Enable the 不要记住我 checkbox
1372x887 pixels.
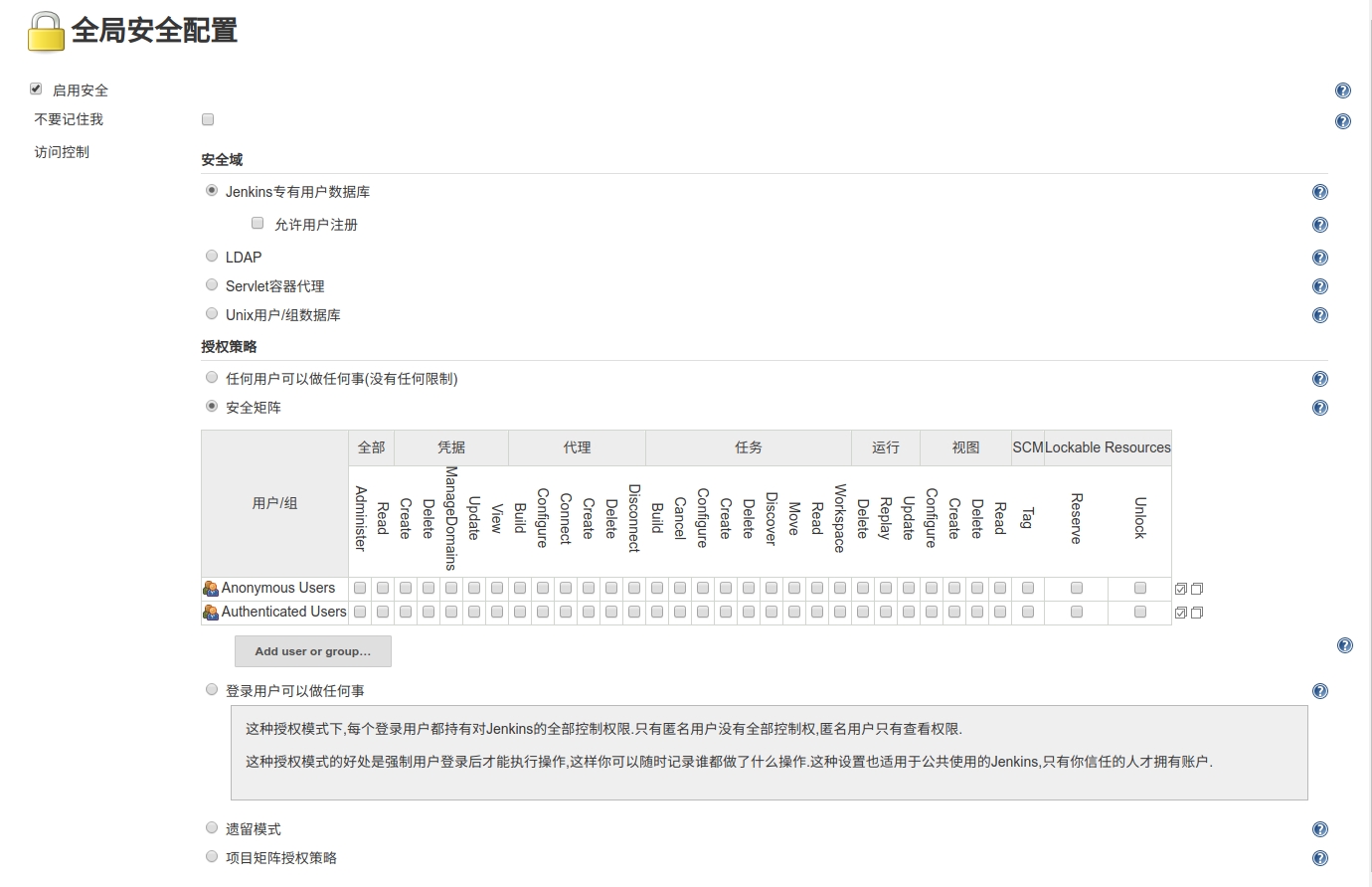tap(208, 119)
